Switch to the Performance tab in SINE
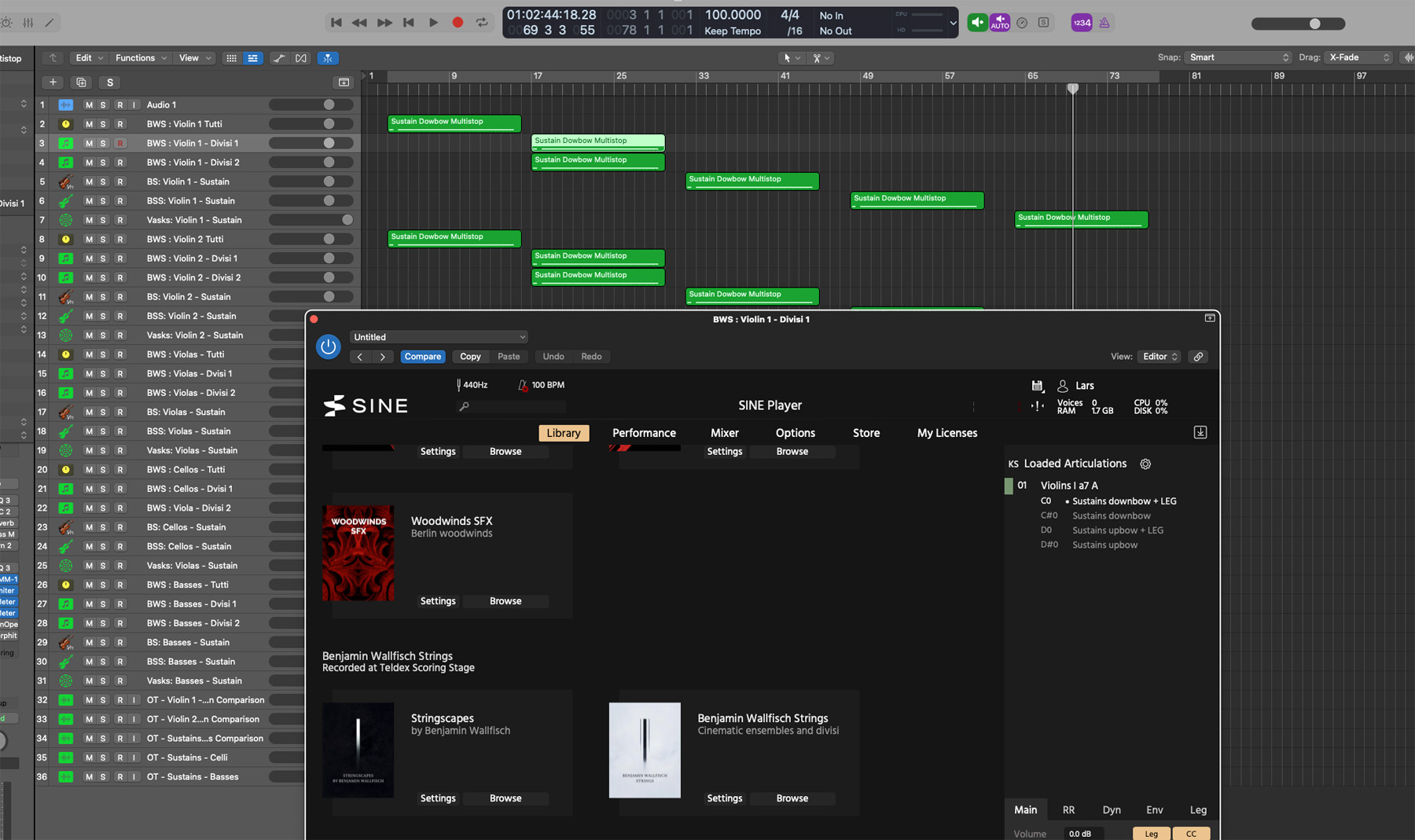Image resolution: width=1415 pixels, height=840 pixels. point(644,433)
